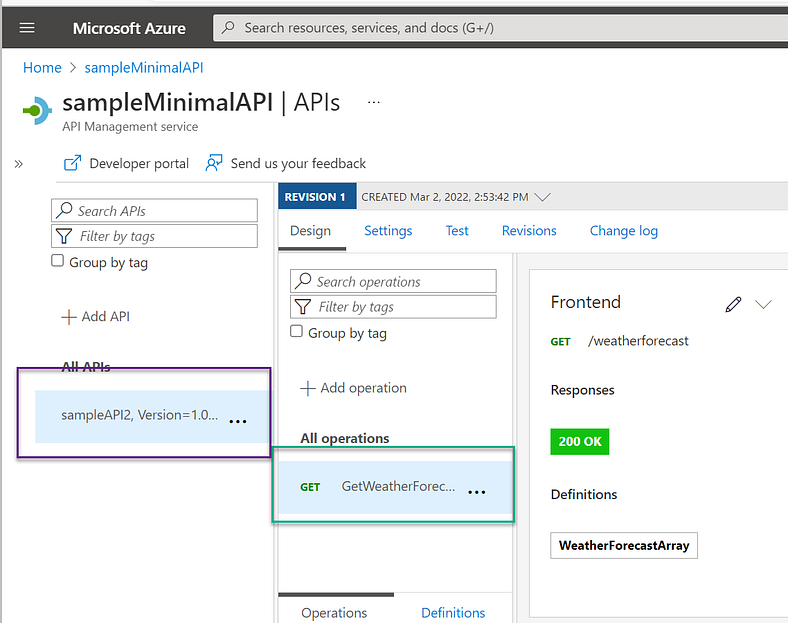Click the Search operations input field

pyautogui.click(x=393, y=281)
